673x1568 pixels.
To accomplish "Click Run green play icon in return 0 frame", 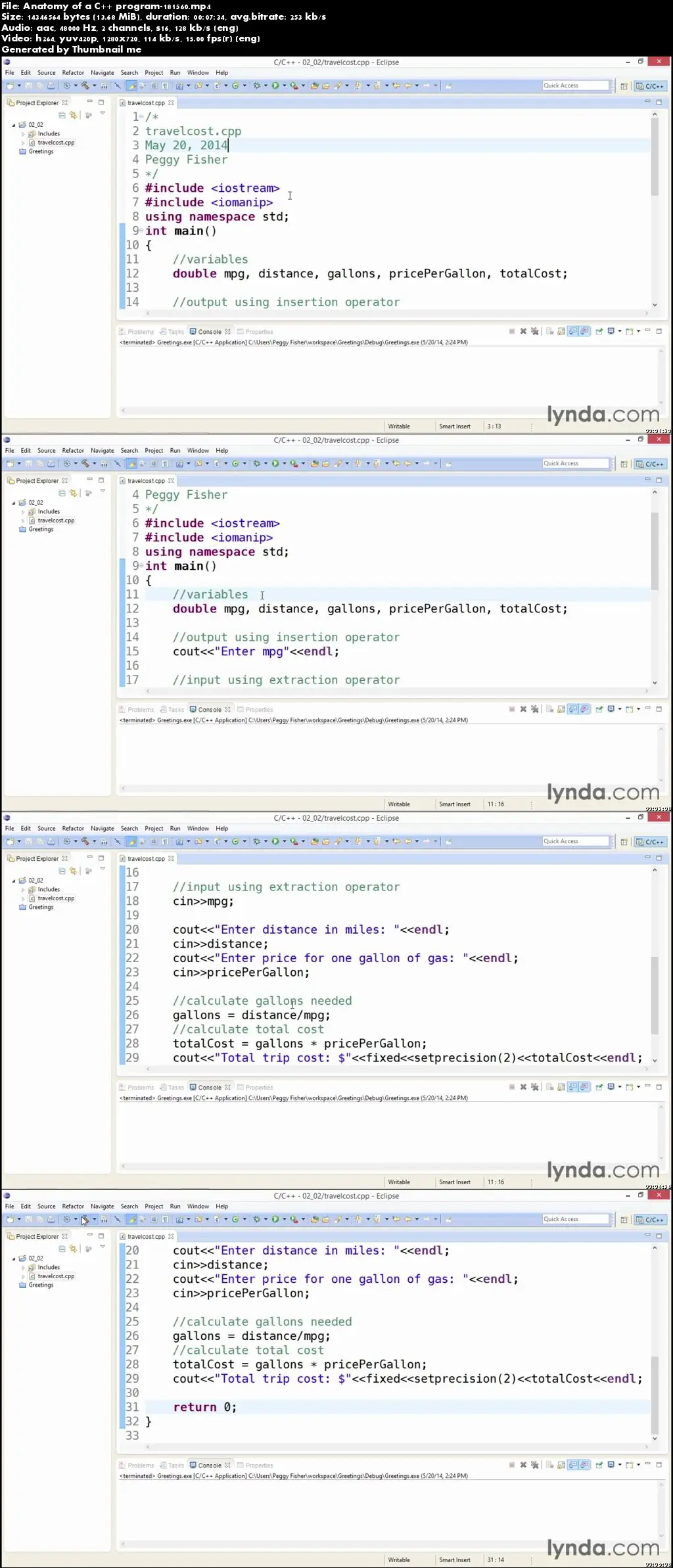I will [x=275, y=1219].
